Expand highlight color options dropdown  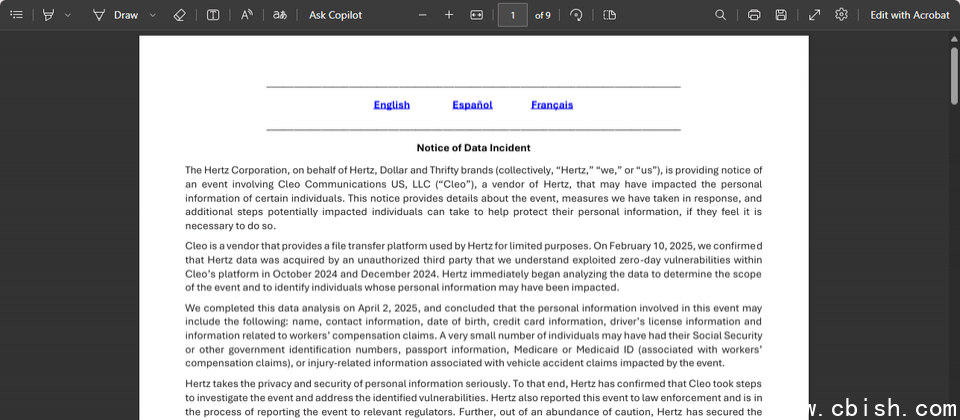[x=67, y=15]
